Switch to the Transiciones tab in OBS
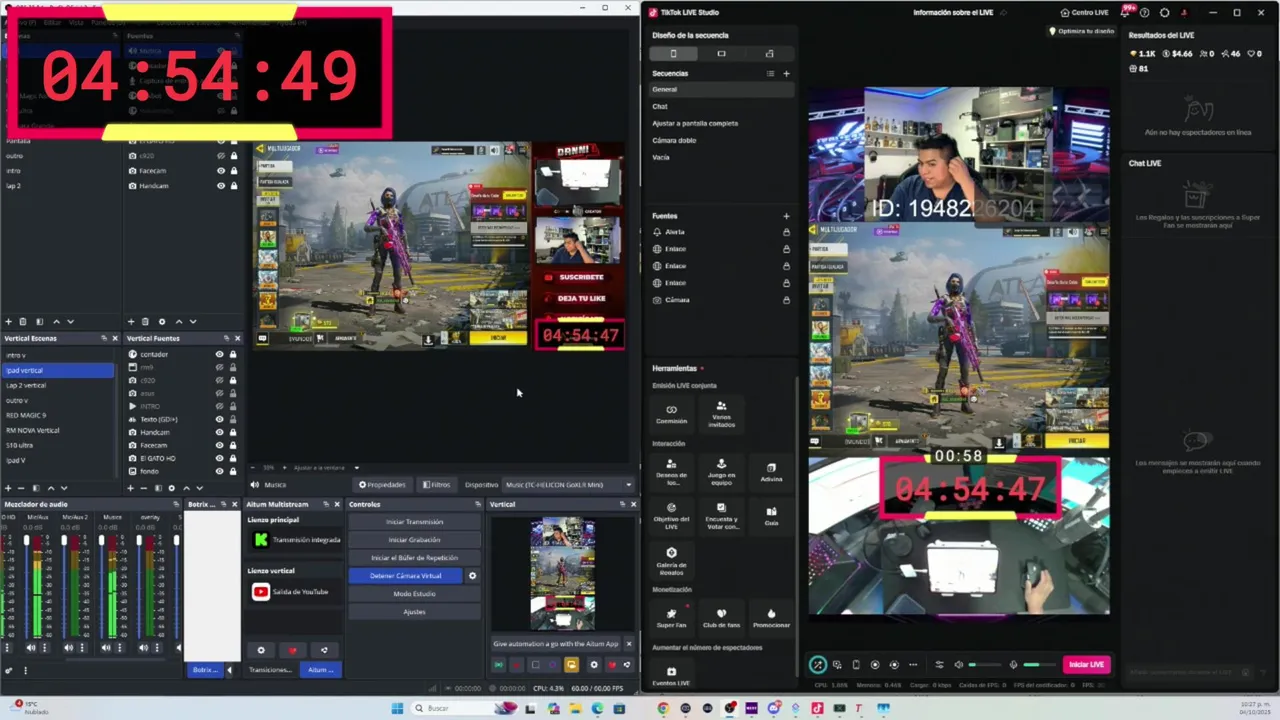 coord(271,670)
